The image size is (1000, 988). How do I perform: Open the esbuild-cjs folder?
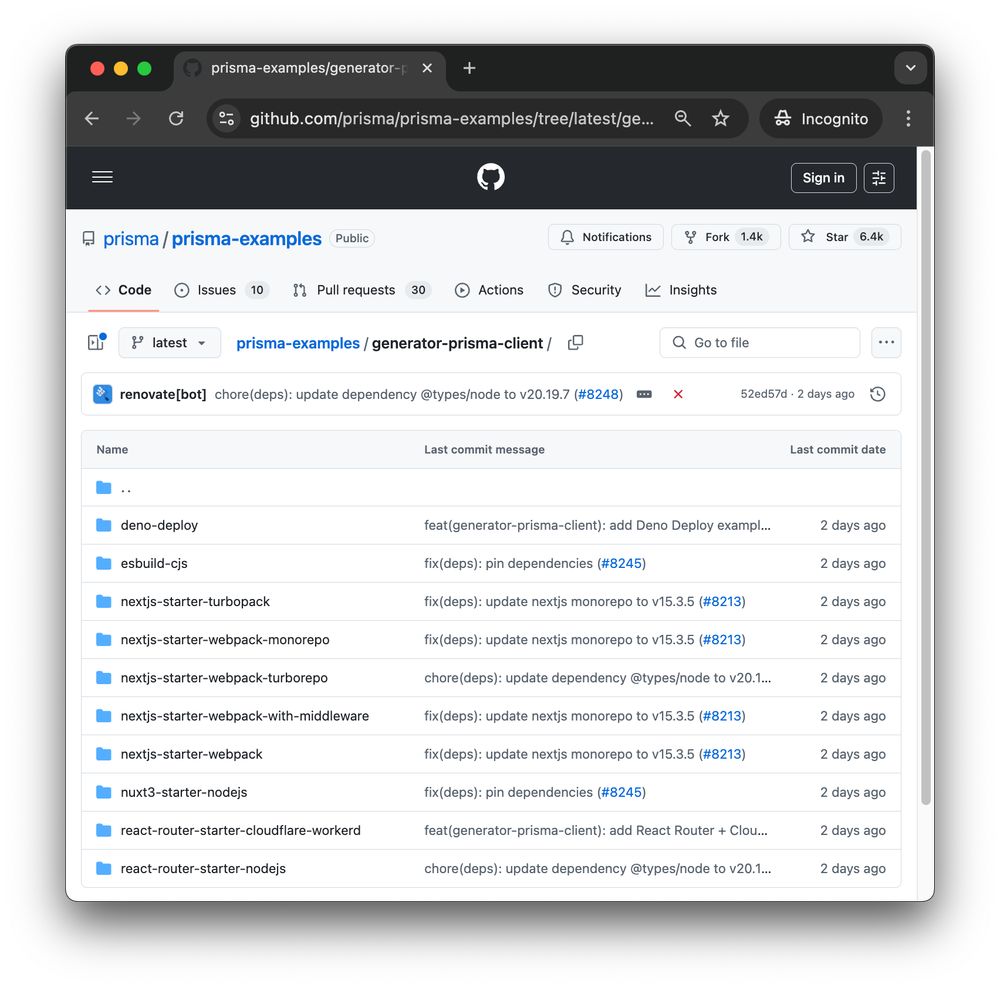[154, 563]
